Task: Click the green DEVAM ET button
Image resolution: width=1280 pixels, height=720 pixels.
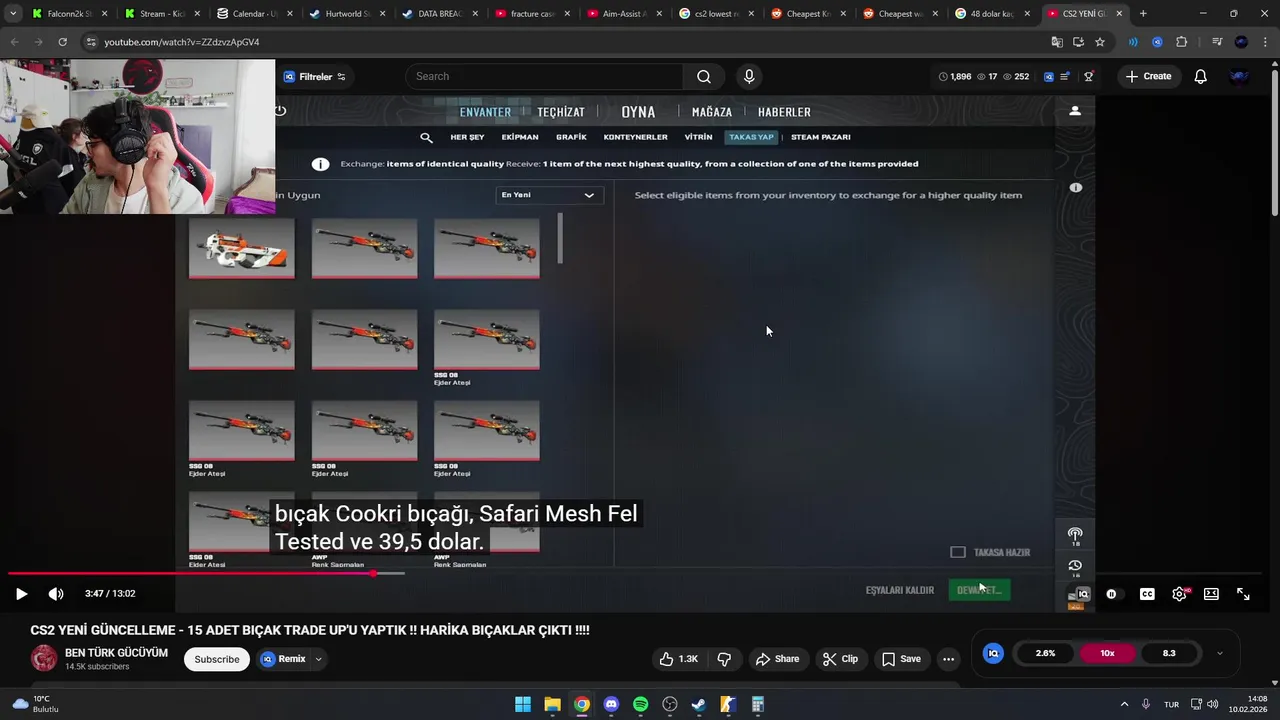Action: (x=979, y=590)
